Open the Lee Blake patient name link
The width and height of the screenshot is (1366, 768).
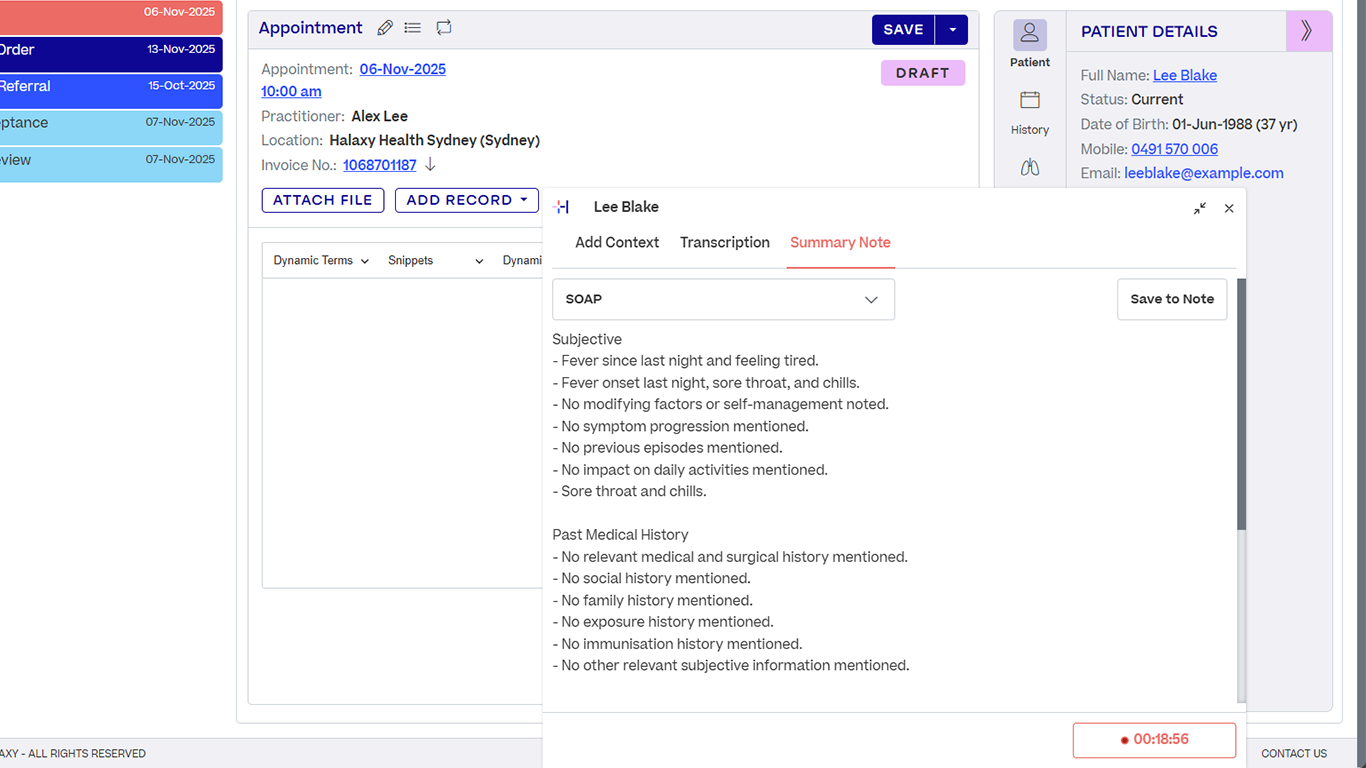(x=1185, y=75)
